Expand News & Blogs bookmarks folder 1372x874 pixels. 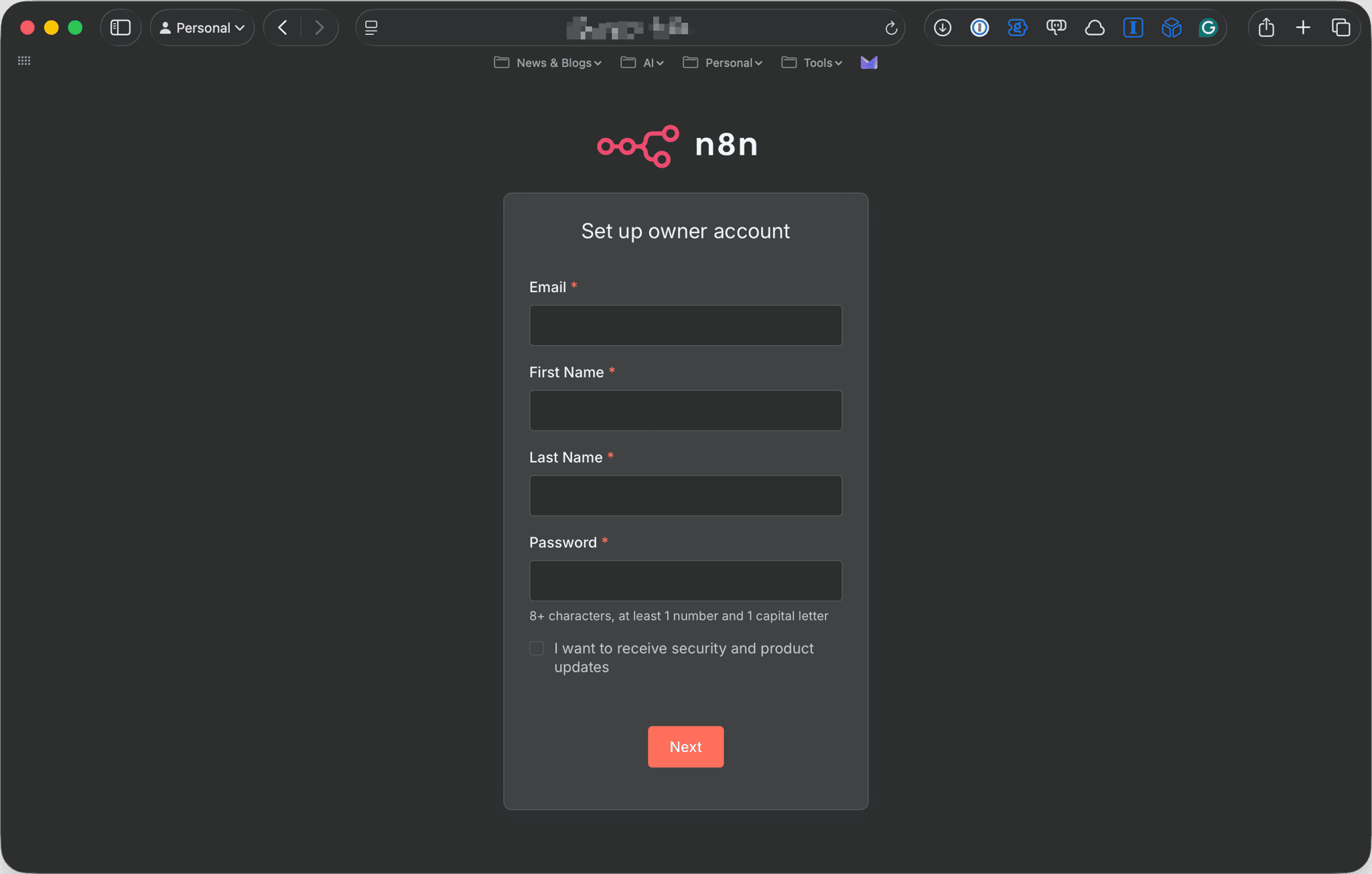[548, 62]
